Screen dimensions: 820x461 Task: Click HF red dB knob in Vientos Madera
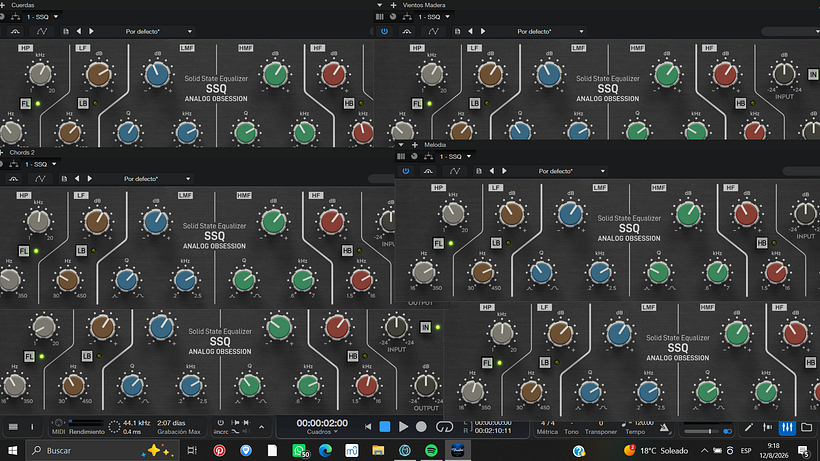[x=725, y=74]
